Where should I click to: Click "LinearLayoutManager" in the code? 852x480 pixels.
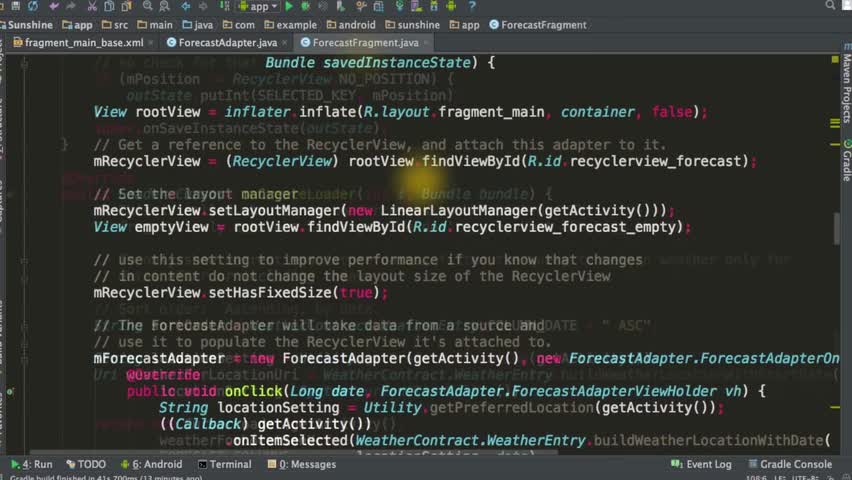coord(458,210)
